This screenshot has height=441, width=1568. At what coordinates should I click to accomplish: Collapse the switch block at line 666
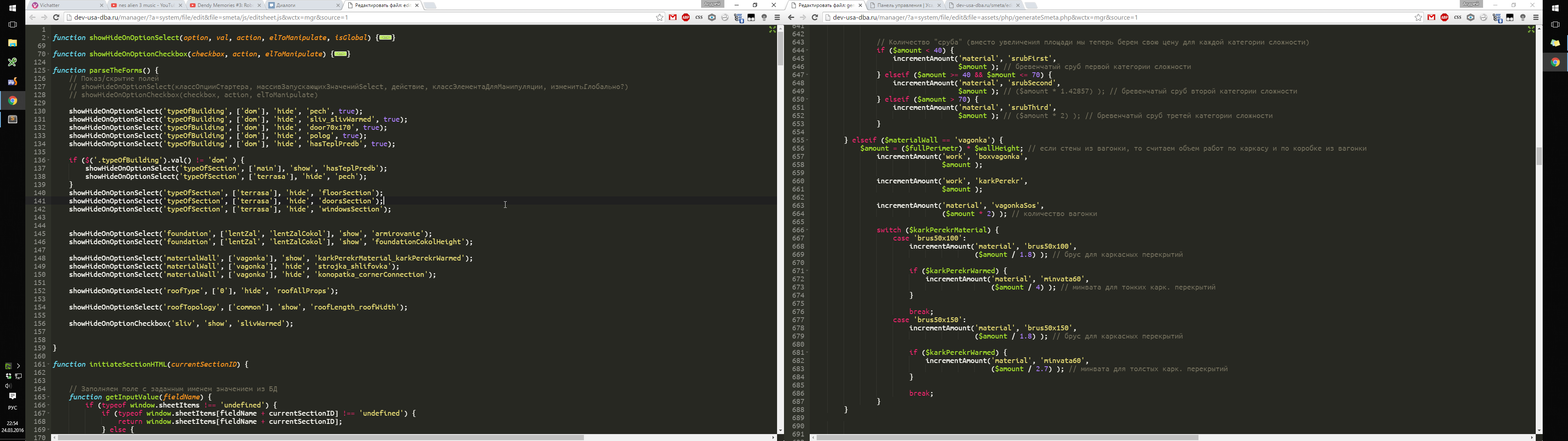(807, 230)
